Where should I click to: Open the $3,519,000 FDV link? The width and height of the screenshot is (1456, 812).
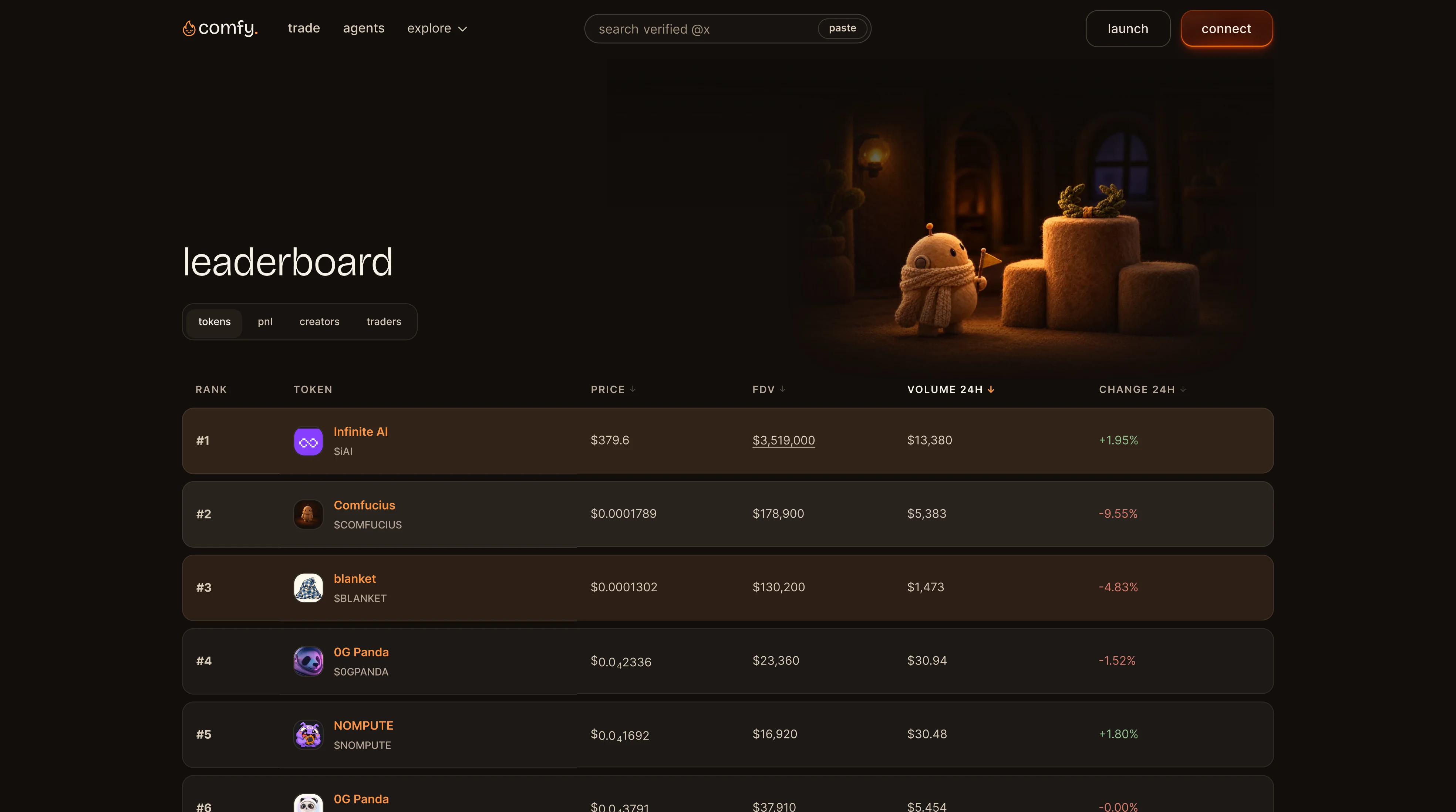(783, 440)
